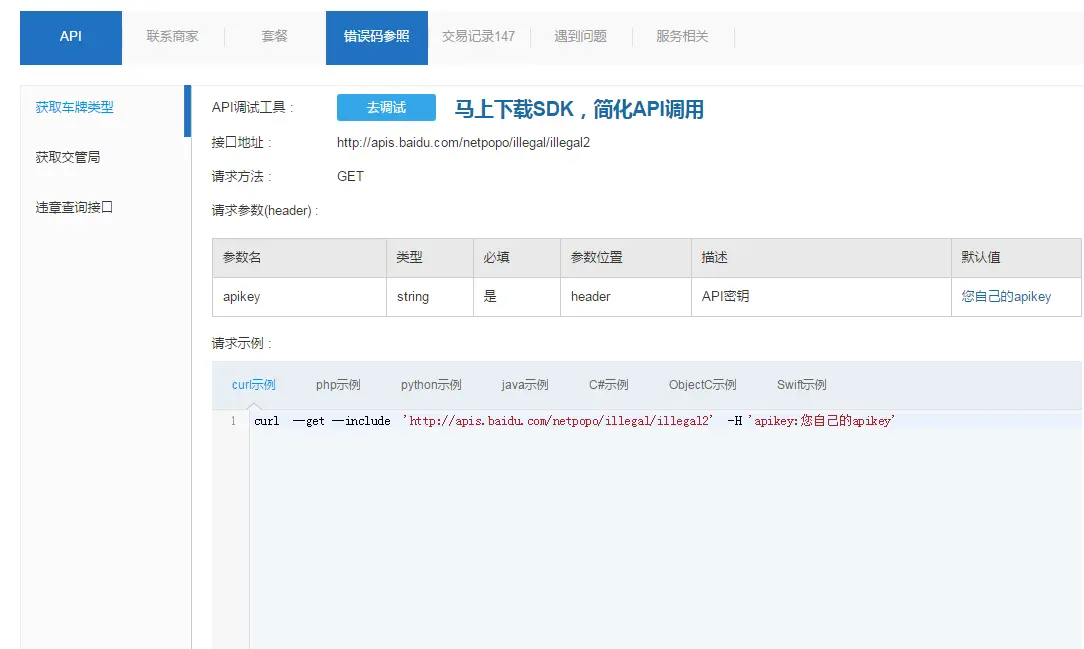Switch to the python示例 code tab
This screenshot has height=649, width=1084.
(x=431, y=385)
